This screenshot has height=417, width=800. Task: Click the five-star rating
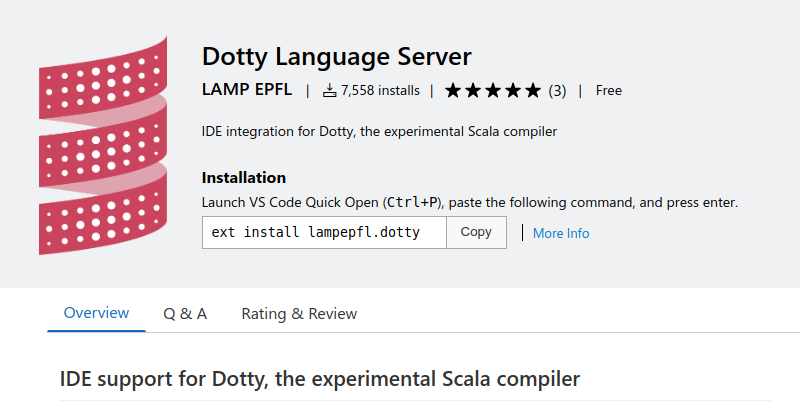pos(493,91)
